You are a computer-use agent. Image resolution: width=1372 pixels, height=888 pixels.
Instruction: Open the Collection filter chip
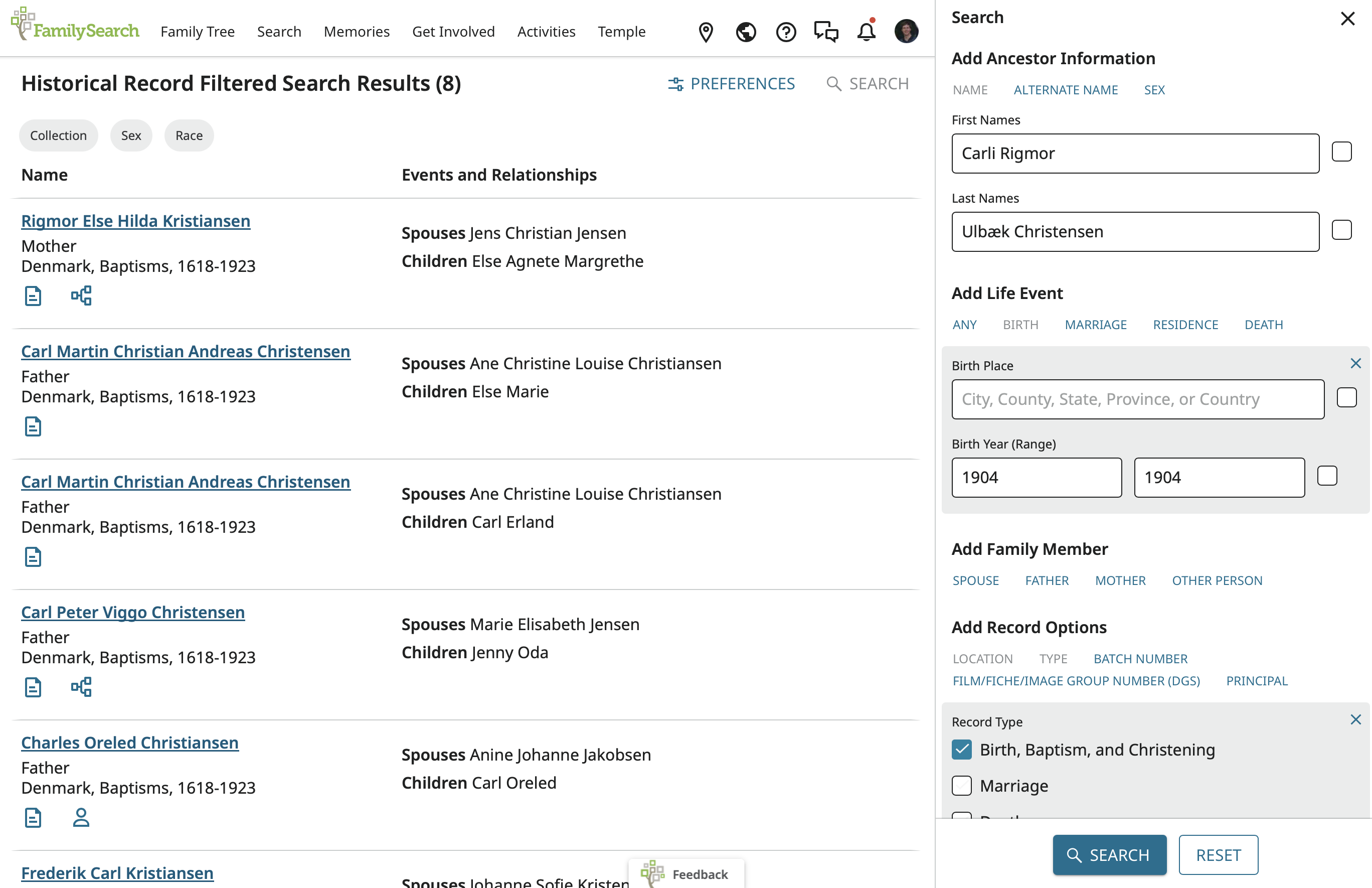(58, 135)
